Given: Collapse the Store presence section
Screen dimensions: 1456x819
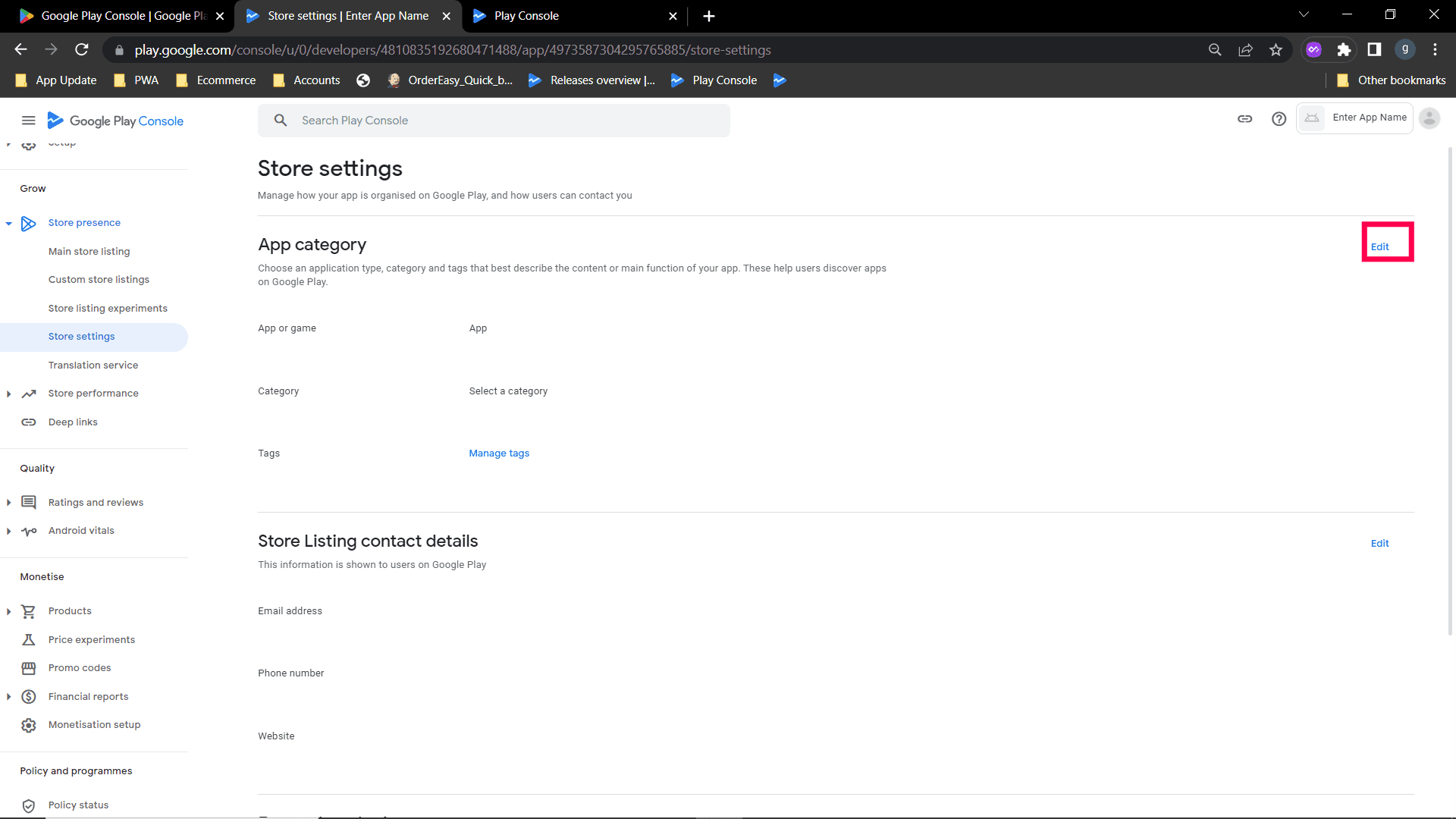Looking at the screenshot, I should [x=8, y=224].
